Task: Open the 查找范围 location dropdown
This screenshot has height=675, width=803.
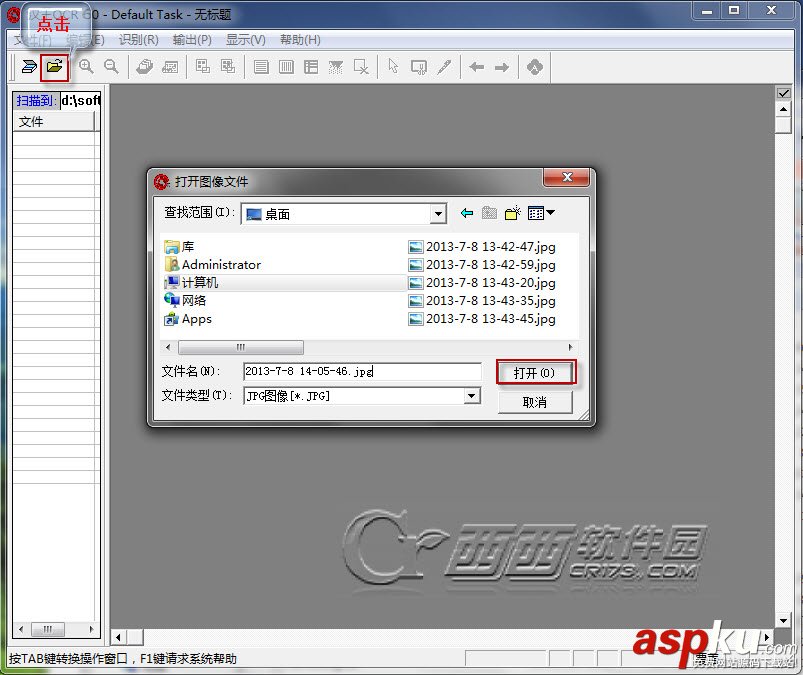Action: (x=438, y=213)
